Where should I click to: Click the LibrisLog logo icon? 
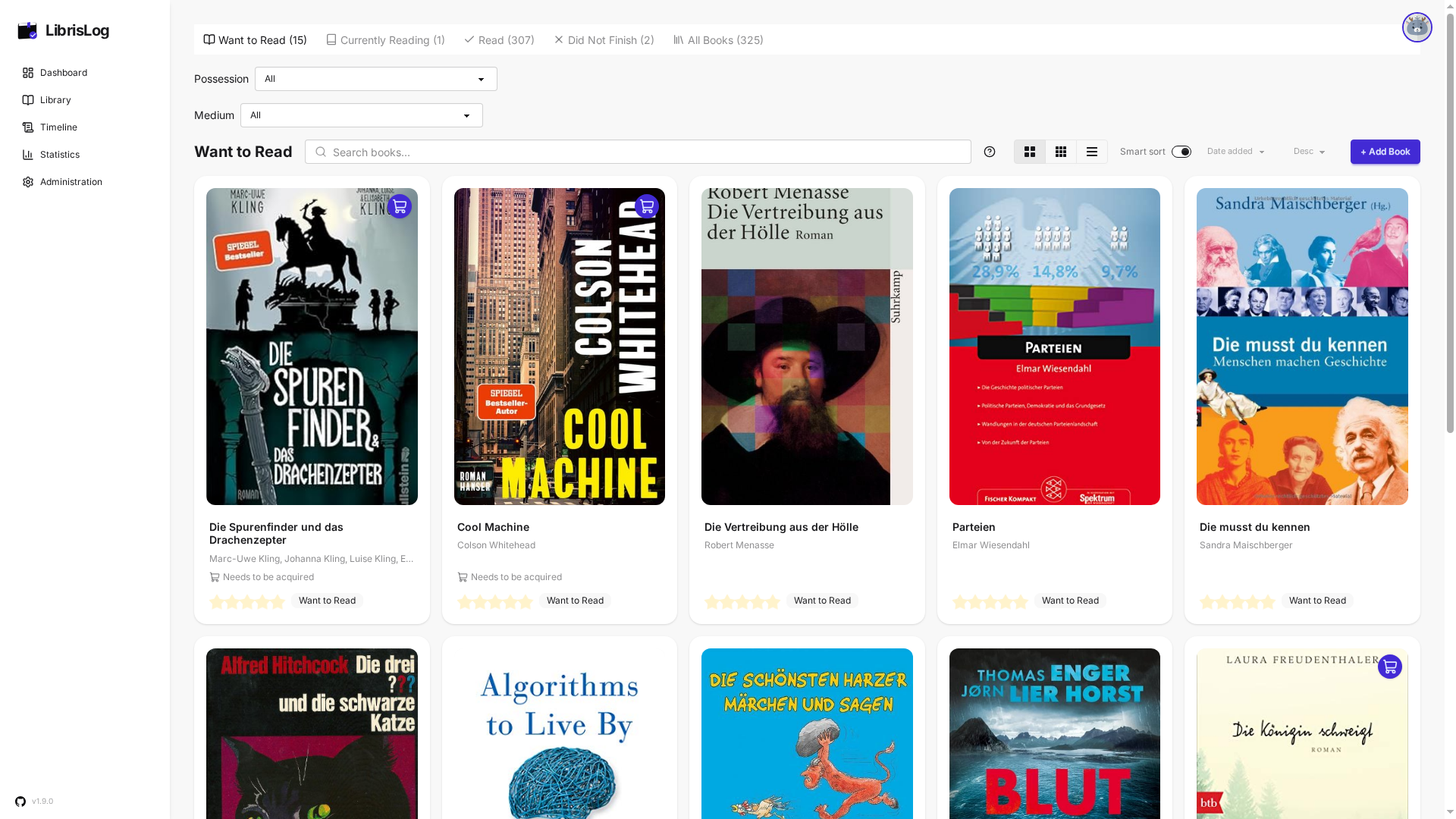pos(27,30)
